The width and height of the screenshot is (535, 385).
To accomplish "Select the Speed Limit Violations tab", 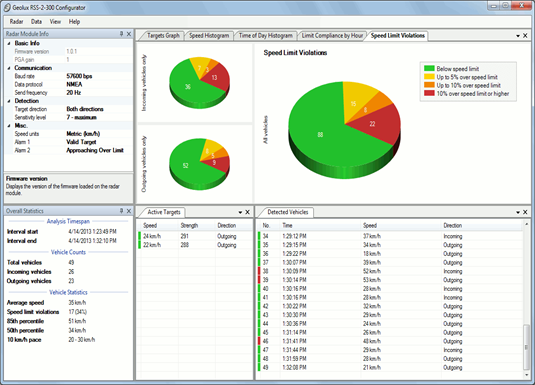I will pyautogui.click(x=397, y=35).
